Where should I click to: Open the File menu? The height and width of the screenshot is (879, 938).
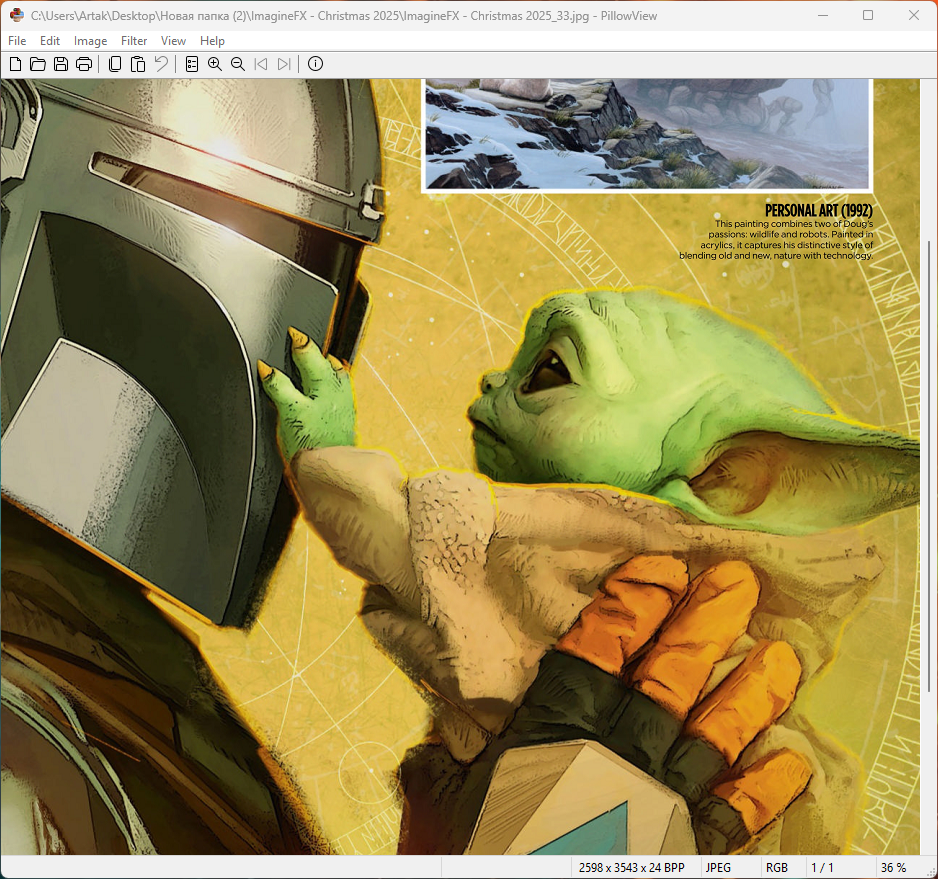[x=17, y=41]
